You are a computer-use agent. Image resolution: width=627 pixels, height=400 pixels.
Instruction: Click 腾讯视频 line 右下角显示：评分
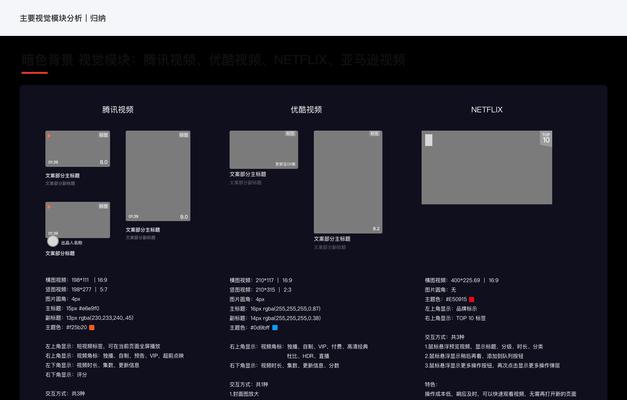(66, 374)
